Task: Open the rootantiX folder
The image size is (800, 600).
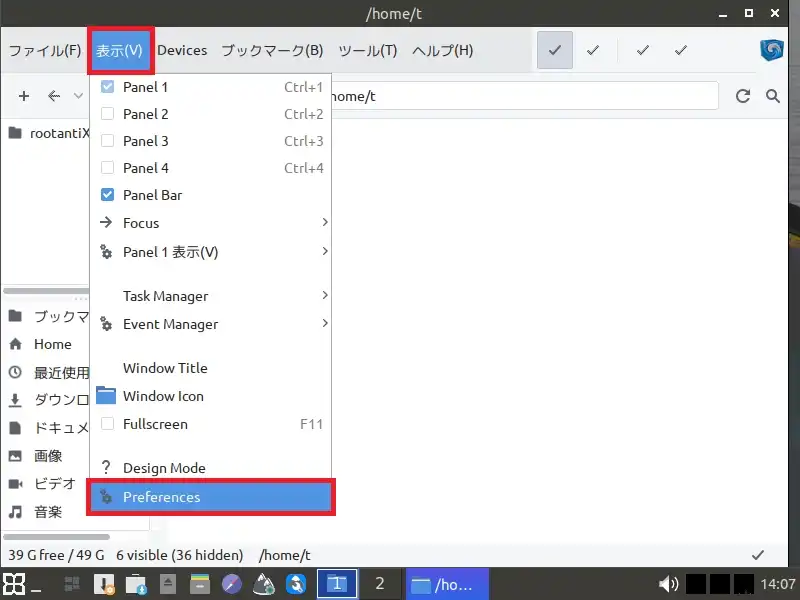Action: point(50,133)
